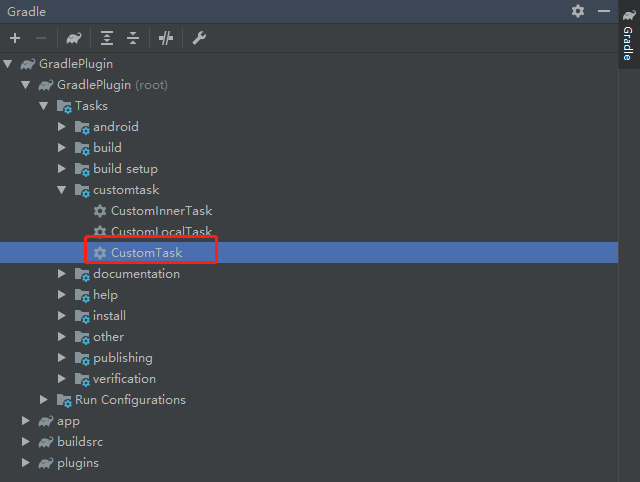This screenshot has height=482, width=640.
Task: Click the Tasks folder icon
Action: [x=64, y=107]
